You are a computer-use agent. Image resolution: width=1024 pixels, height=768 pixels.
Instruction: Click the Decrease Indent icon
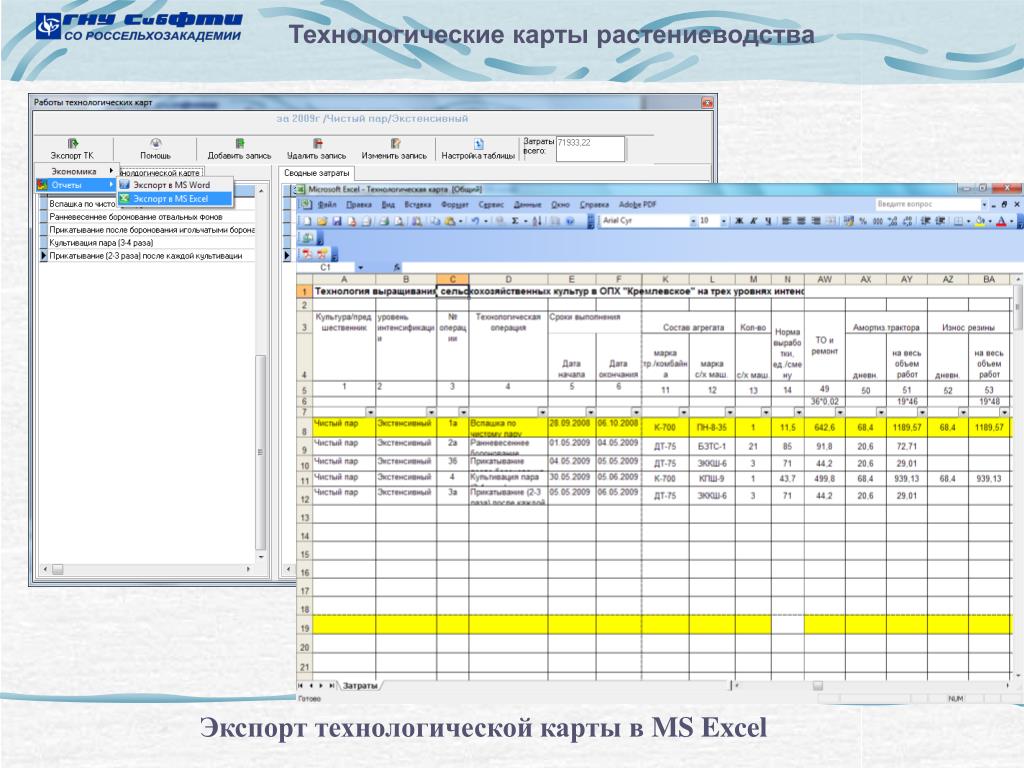tap(925, 221)
